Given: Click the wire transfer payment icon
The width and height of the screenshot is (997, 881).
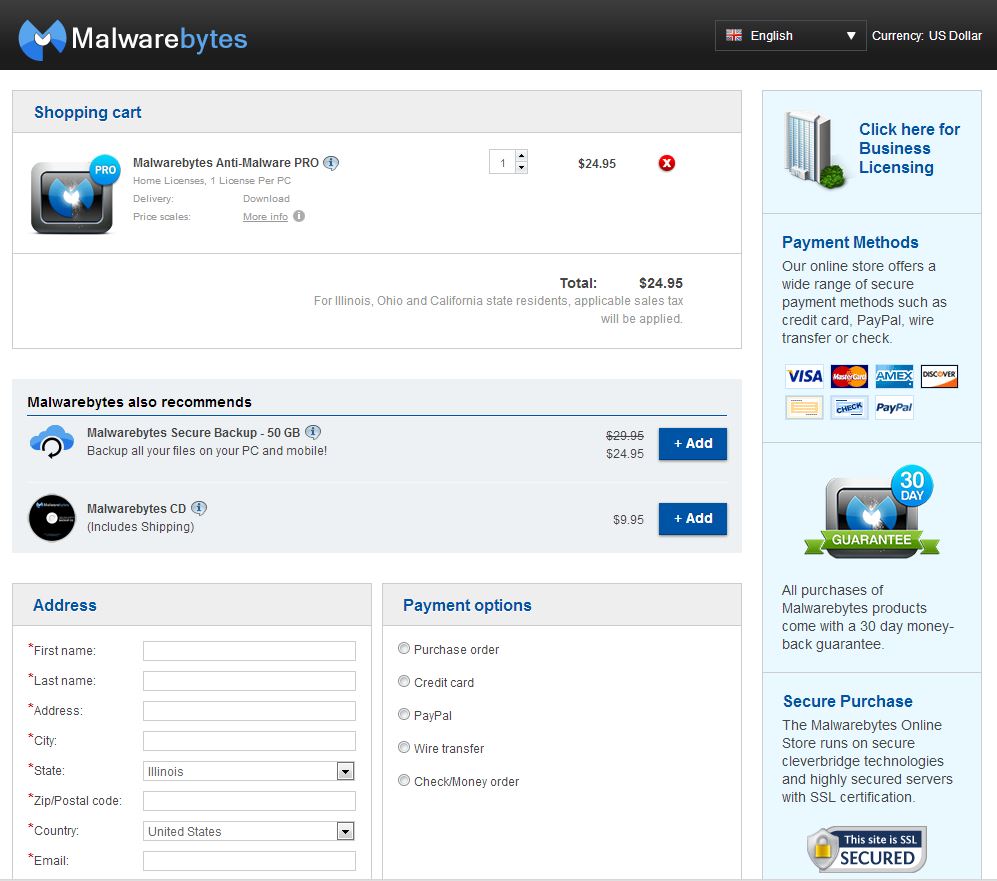Looking at the screenshot, I should click(804, 407).
